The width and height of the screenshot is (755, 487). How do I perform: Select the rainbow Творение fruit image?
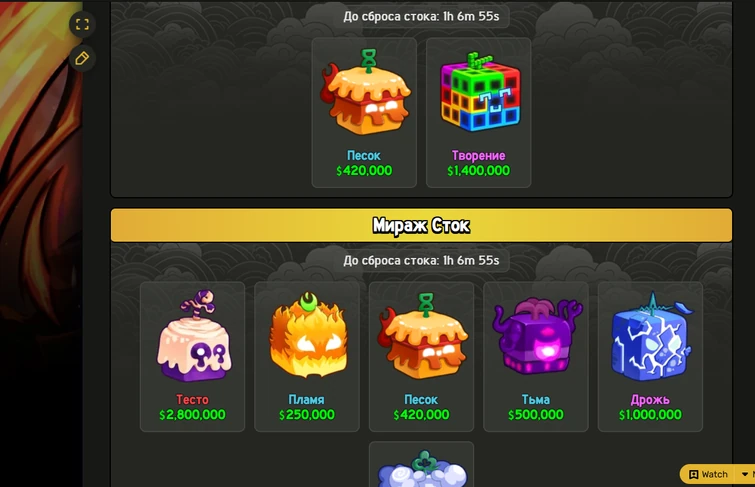[480, 92]
